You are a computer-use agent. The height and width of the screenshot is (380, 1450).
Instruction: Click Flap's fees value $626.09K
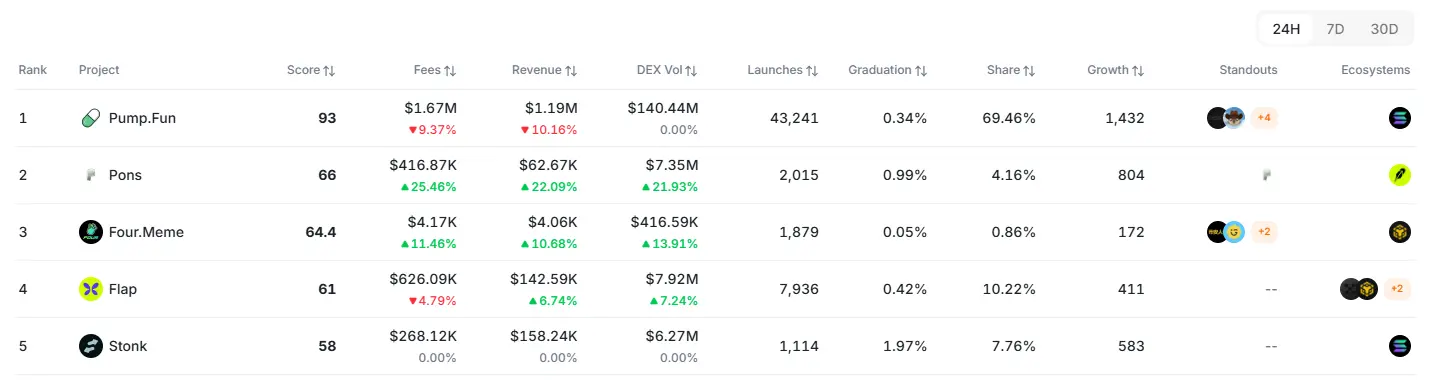pos(423,278)
